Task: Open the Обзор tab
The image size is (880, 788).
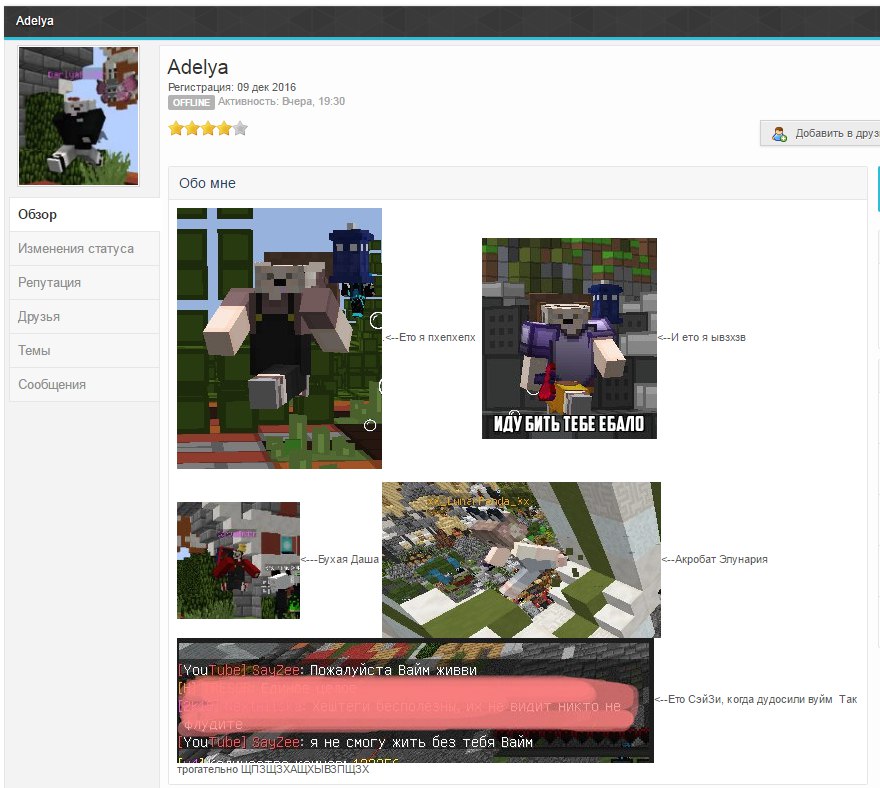Action: [85, 214]
